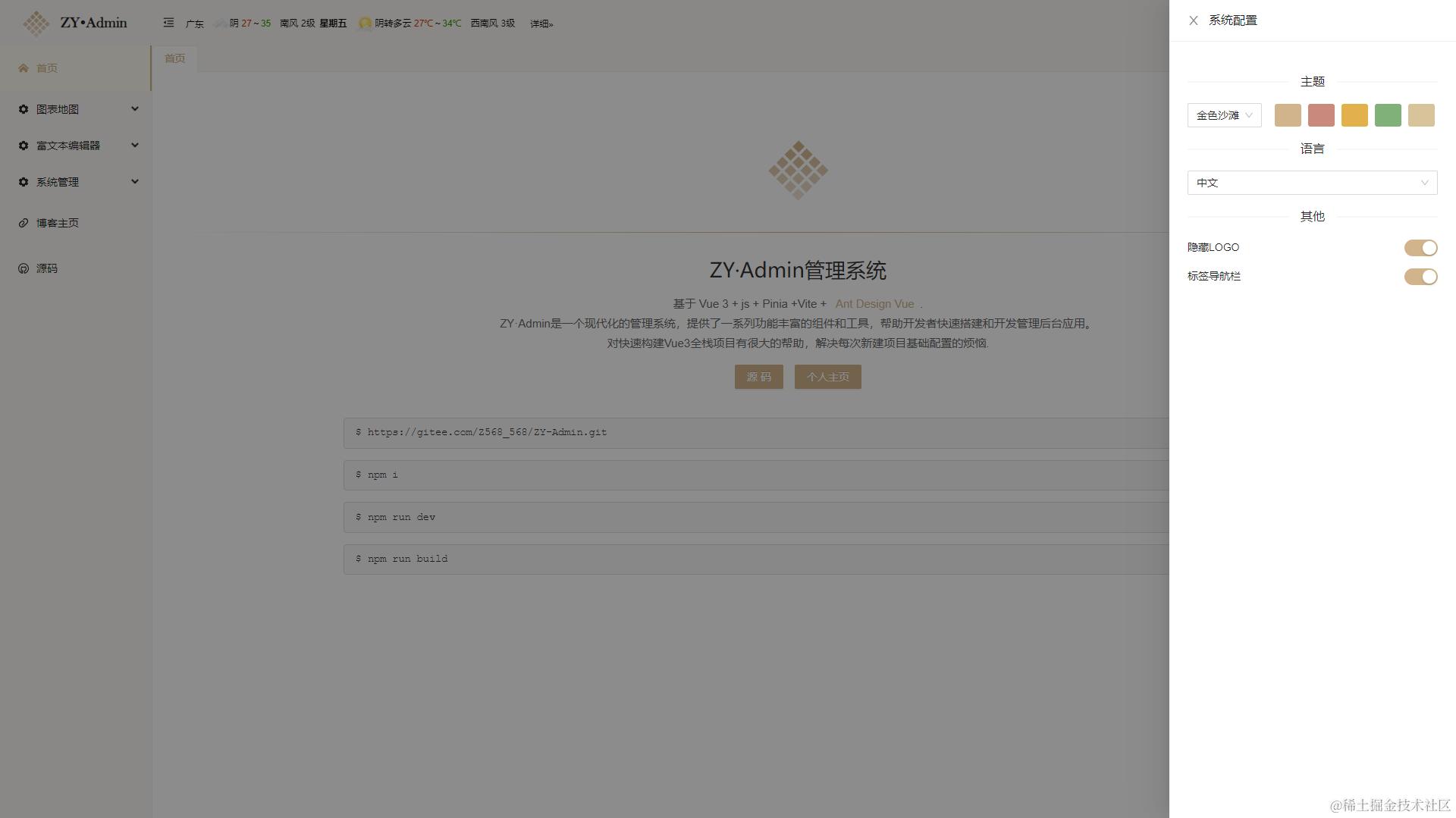Close the 系统配置 panel
Screen dimensions: 1456x818
(x=1193, y=20)
